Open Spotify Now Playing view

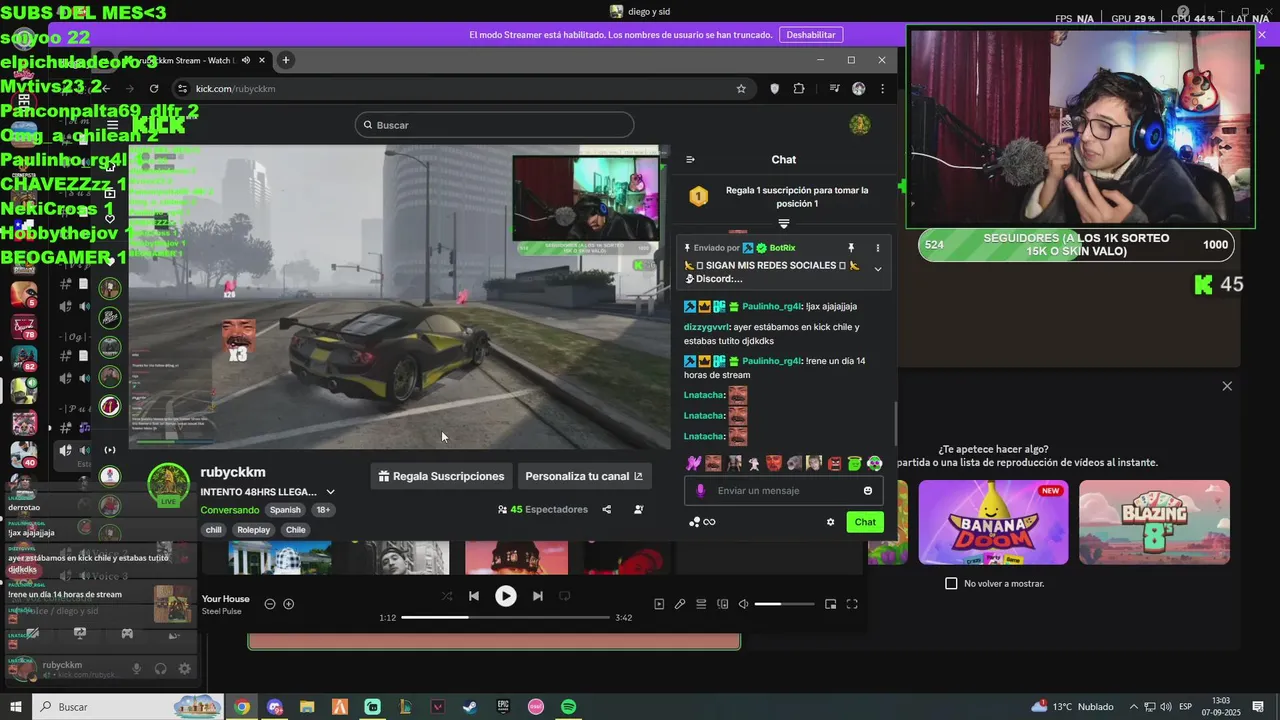pyautogui.click(x=659, y=604)
